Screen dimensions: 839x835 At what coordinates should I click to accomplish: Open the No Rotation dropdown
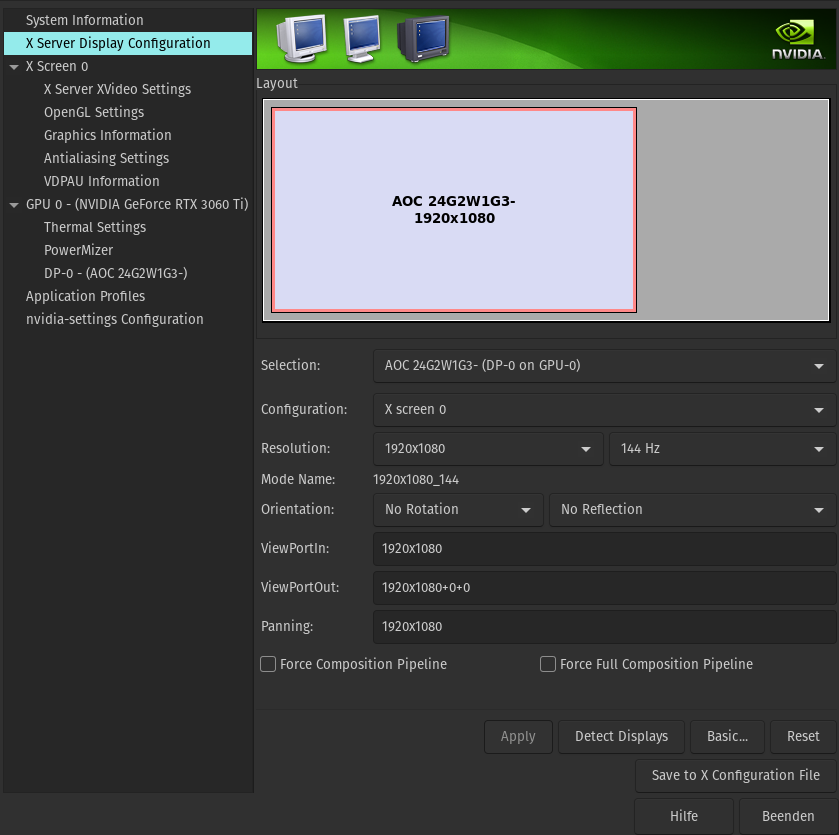[x=458, y=510]
